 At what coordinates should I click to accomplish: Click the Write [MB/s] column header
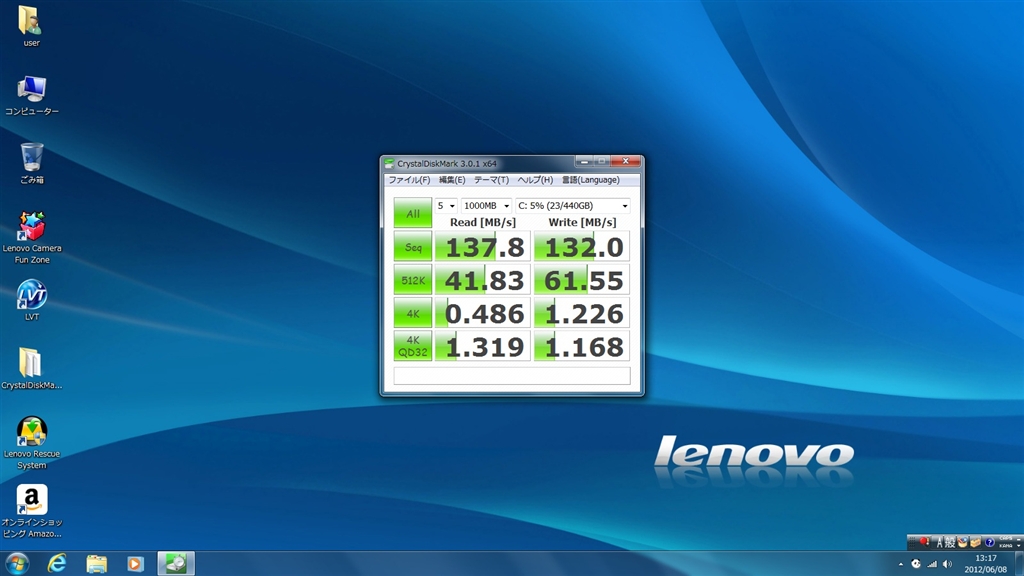(582, 223)
